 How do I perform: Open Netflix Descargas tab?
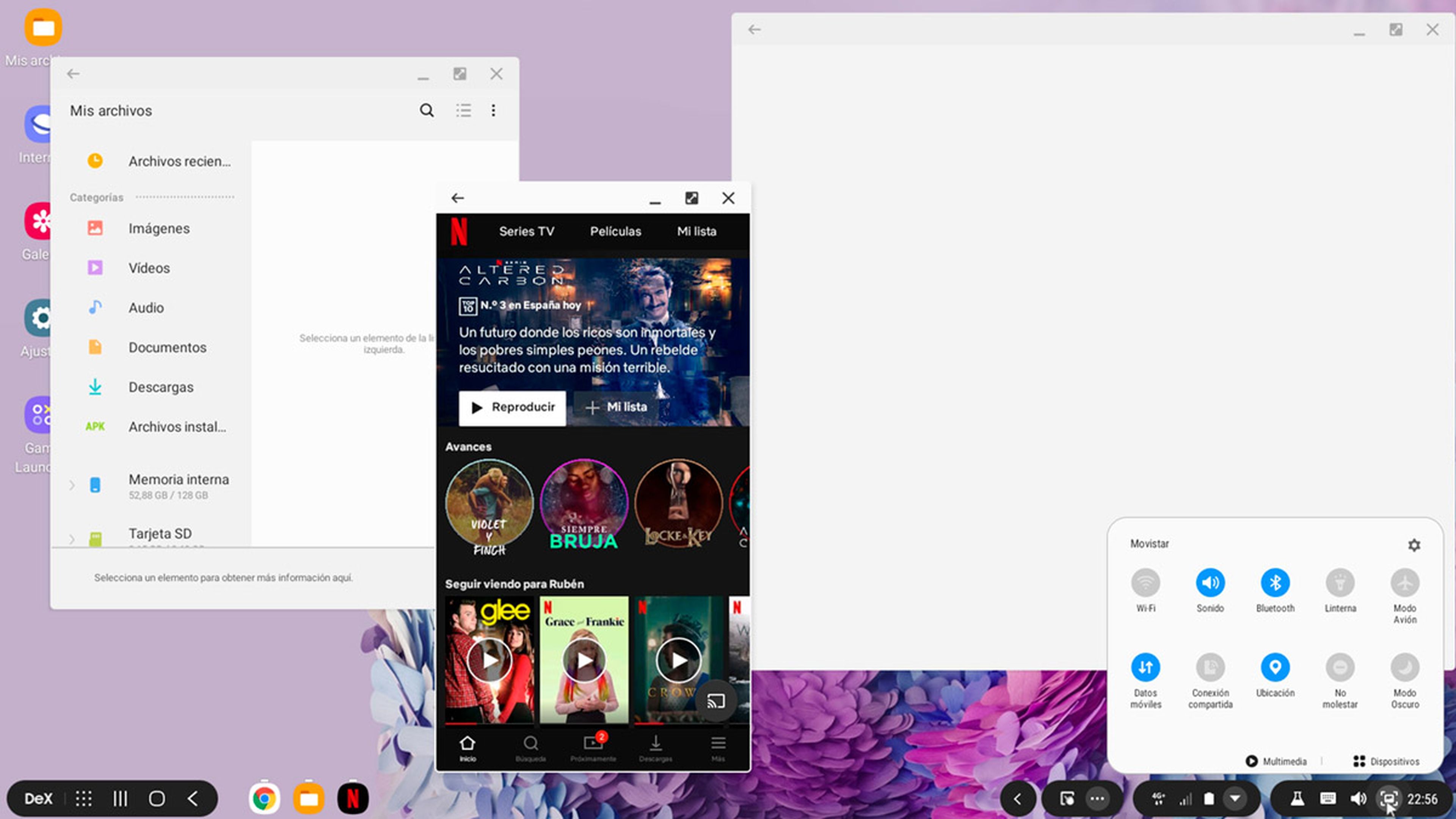[656, 748]
